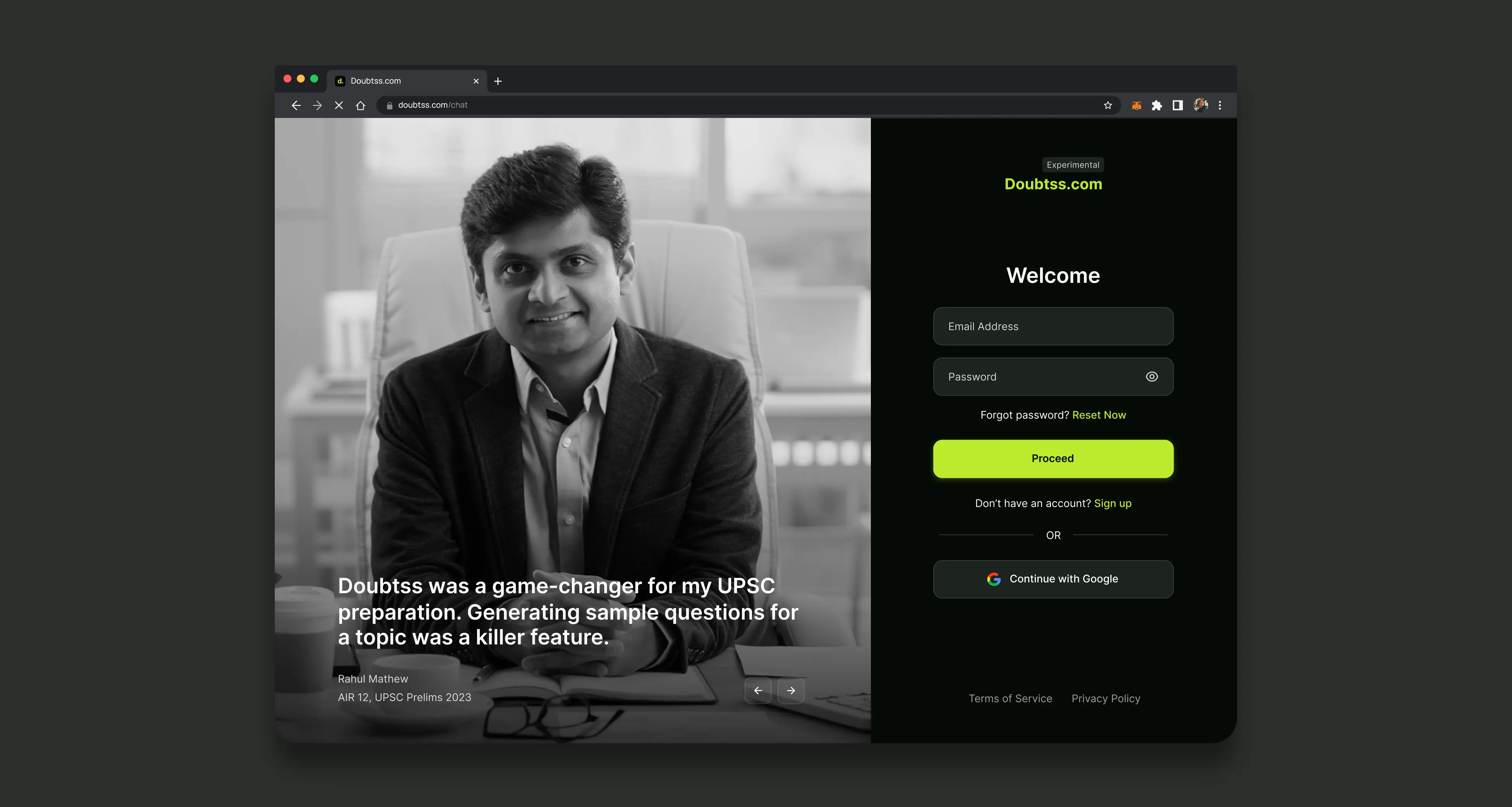Click the Reset Now link

click(x=1099, y=415)
